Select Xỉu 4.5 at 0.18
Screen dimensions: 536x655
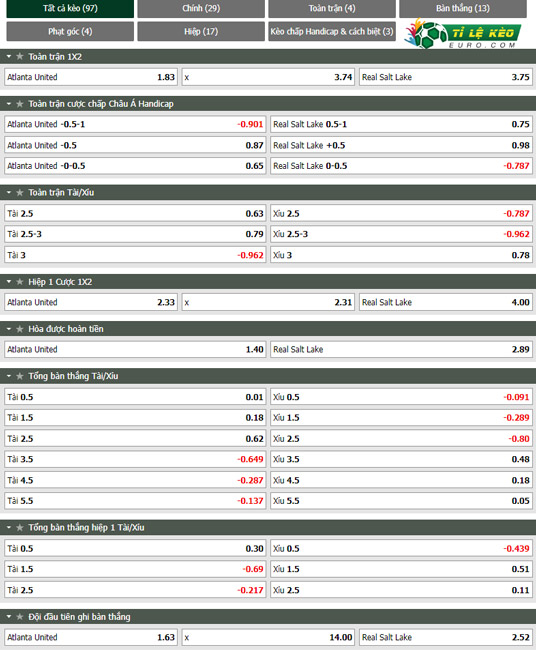click(x=401, y=480)
